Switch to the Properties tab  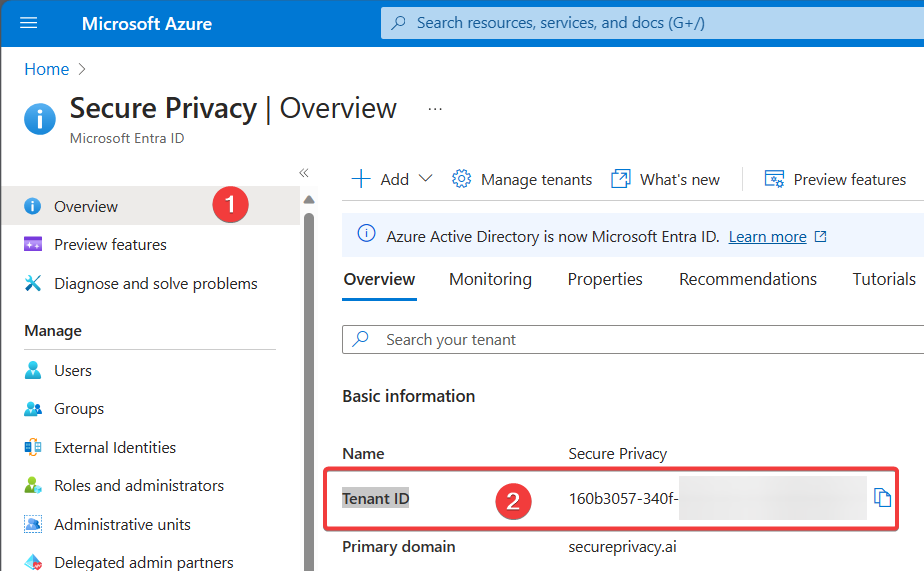coord(605,279)
